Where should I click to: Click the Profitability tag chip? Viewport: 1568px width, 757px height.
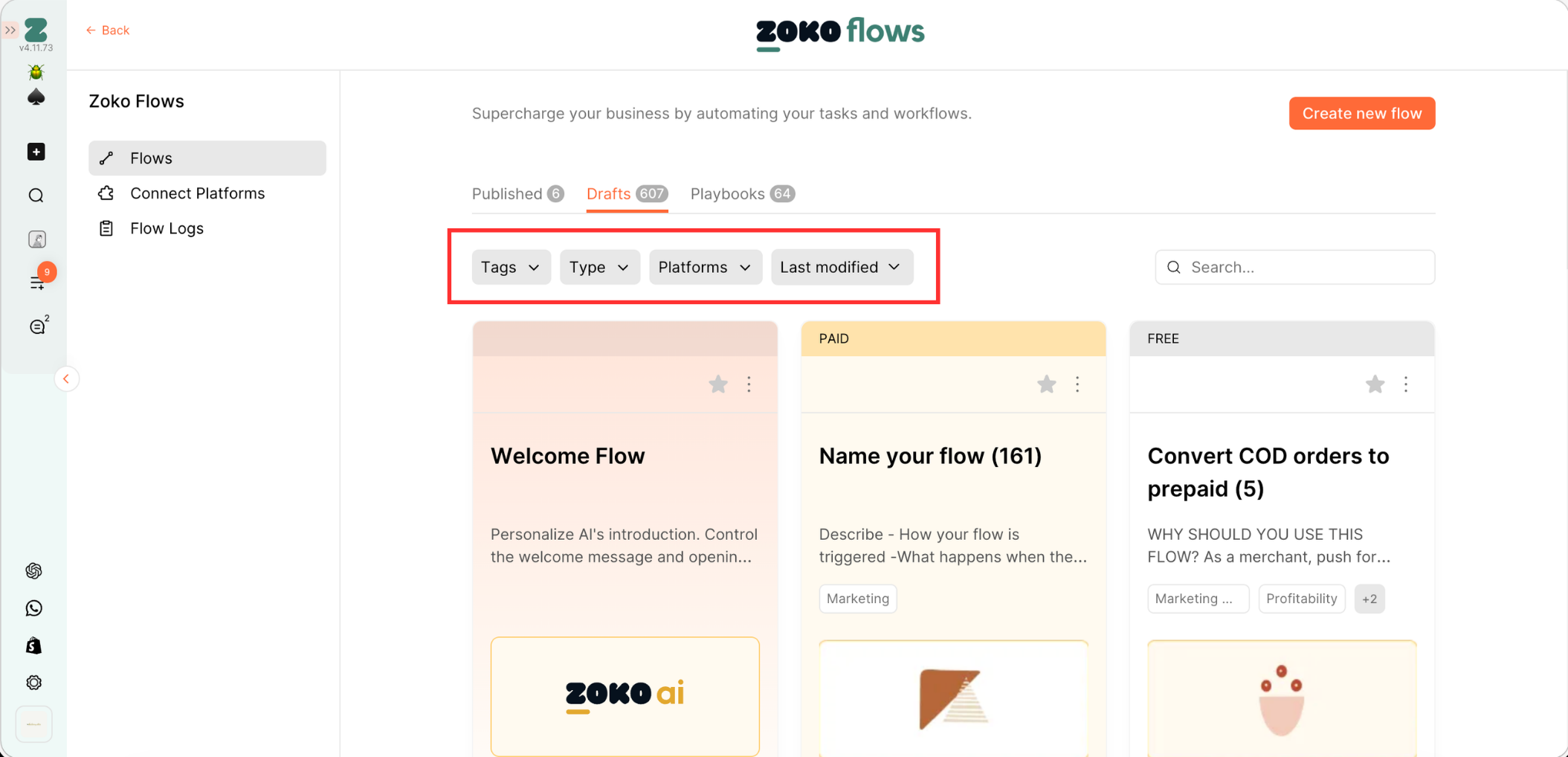1302,599
